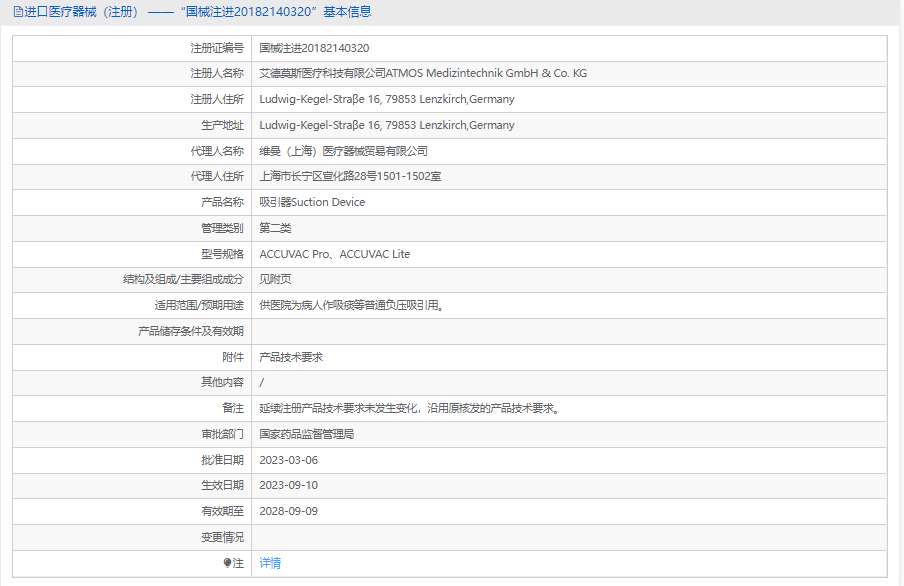Select registration number value 国械注进20182140320 in table
The image size is (904, 586).
coord(314,48)
